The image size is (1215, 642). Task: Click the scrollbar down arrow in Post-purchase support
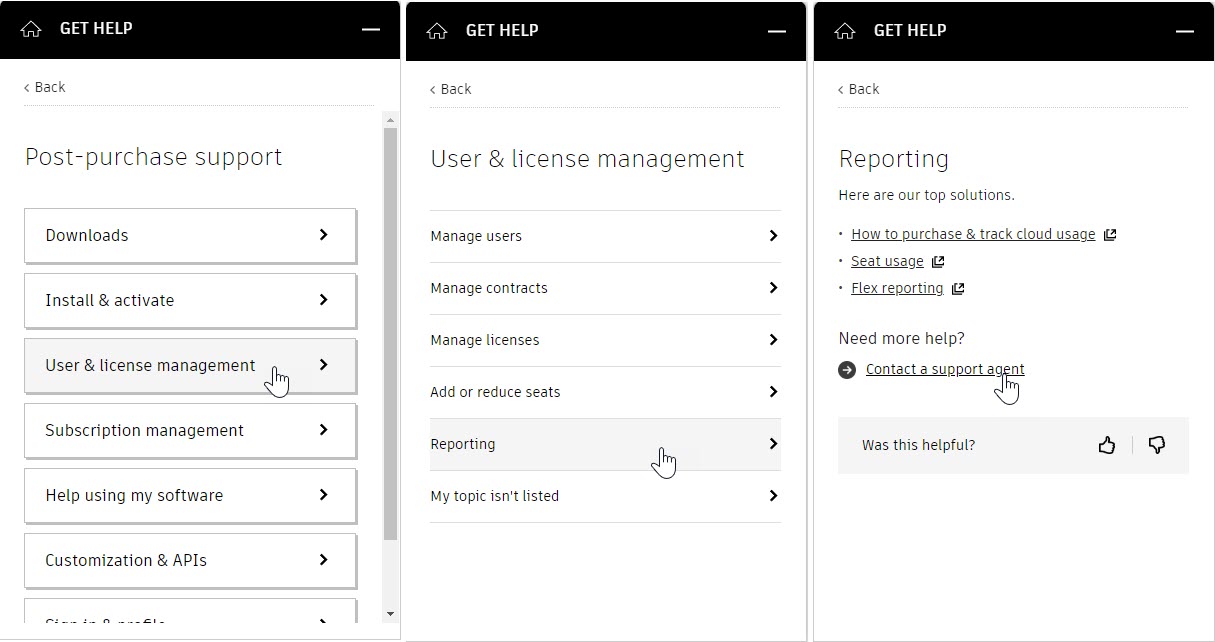coord(390,613)
